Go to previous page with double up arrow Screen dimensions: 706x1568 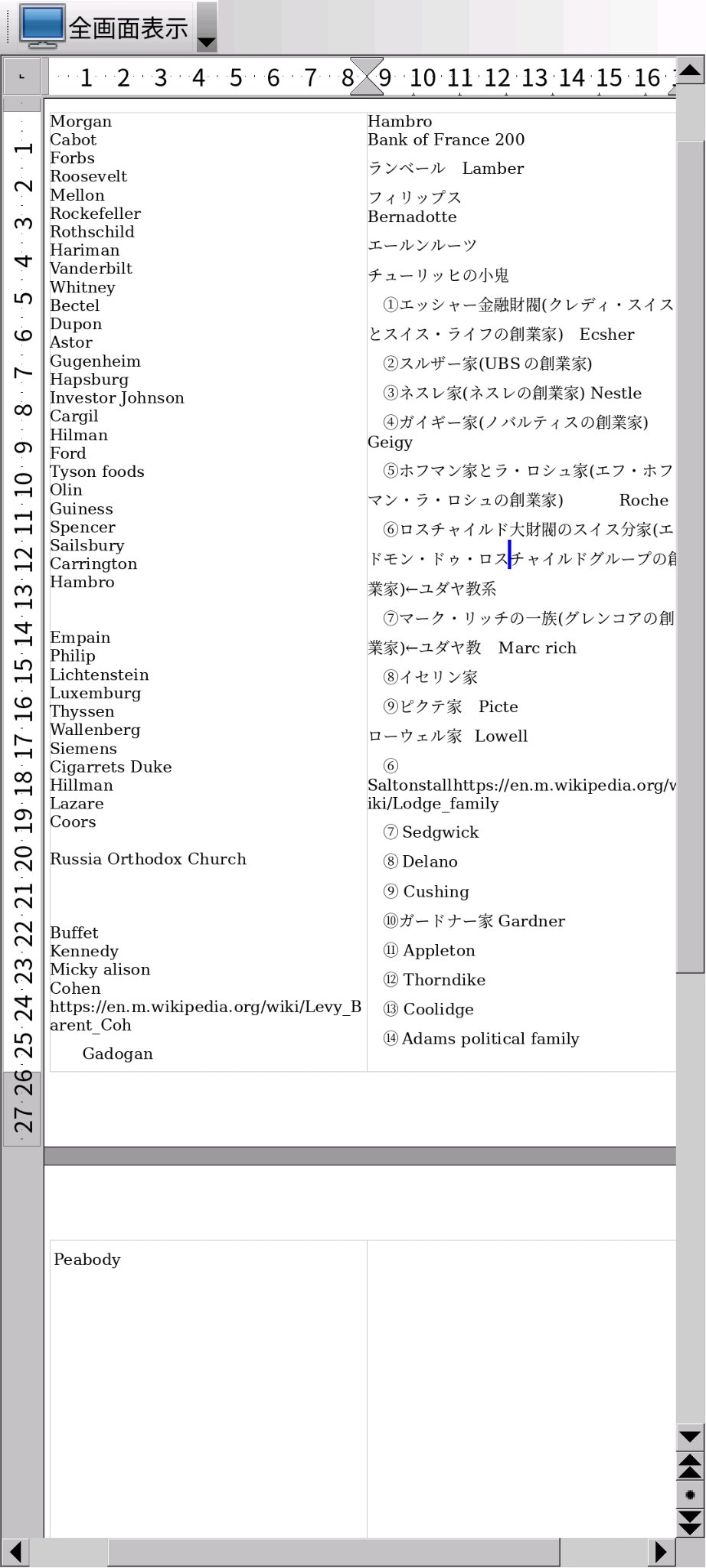[x=690, y=1465]
